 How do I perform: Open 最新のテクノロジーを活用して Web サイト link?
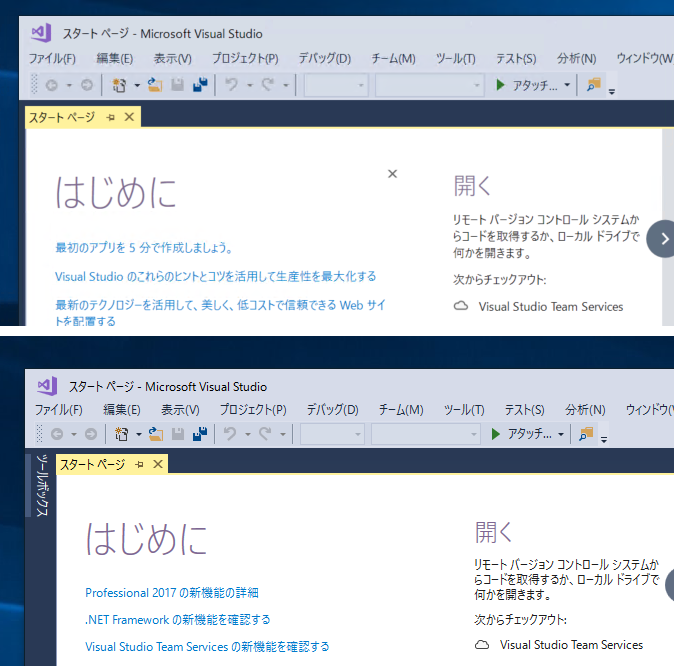[220, 313]
